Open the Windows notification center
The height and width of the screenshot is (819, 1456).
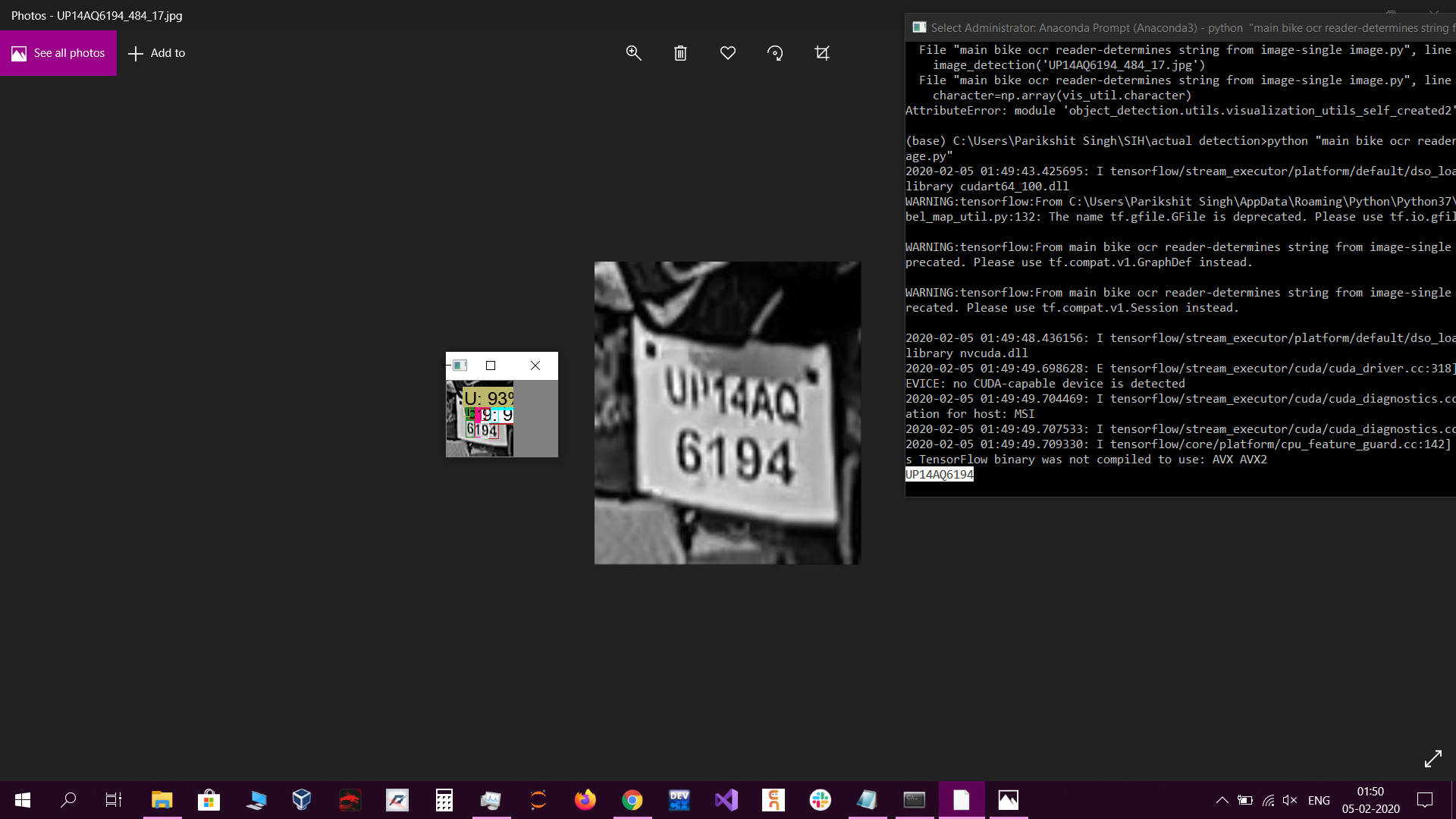[1425, 800]
